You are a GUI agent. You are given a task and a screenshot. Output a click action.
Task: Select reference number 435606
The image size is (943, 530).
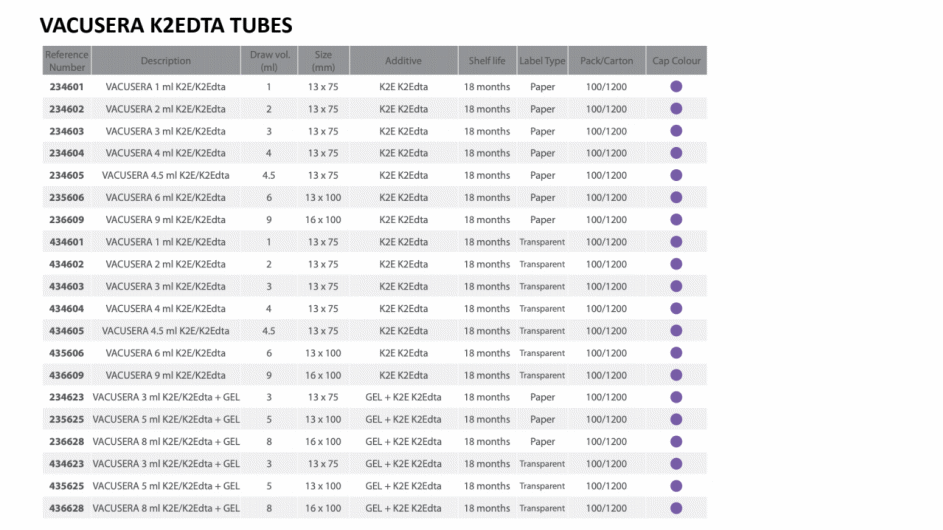[x=67, y=353]
